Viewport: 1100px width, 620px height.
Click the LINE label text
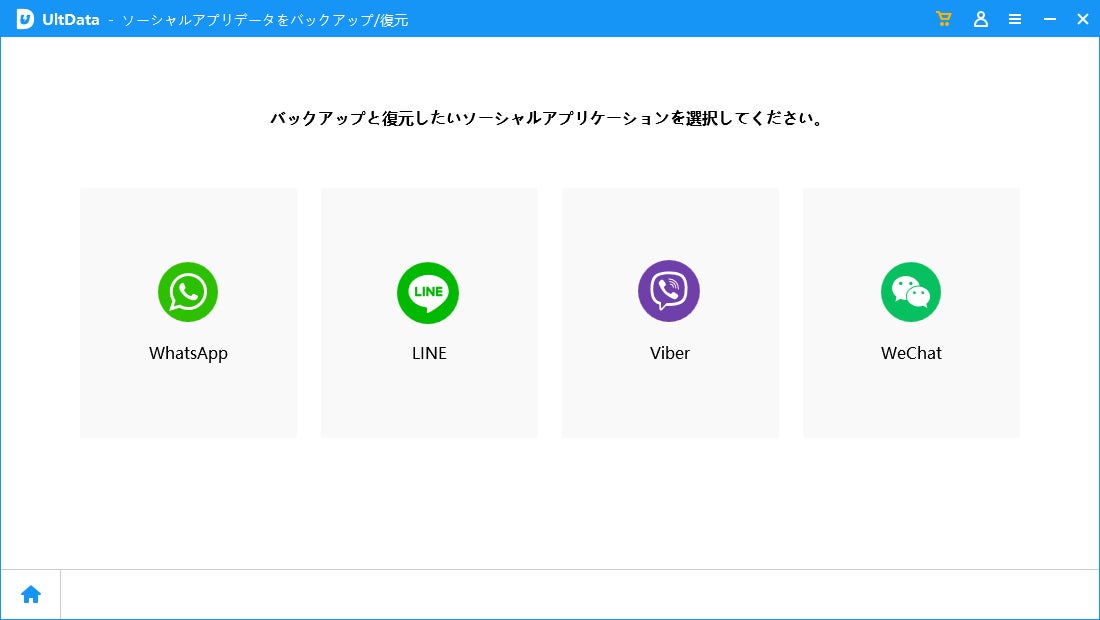pos(429,353)
